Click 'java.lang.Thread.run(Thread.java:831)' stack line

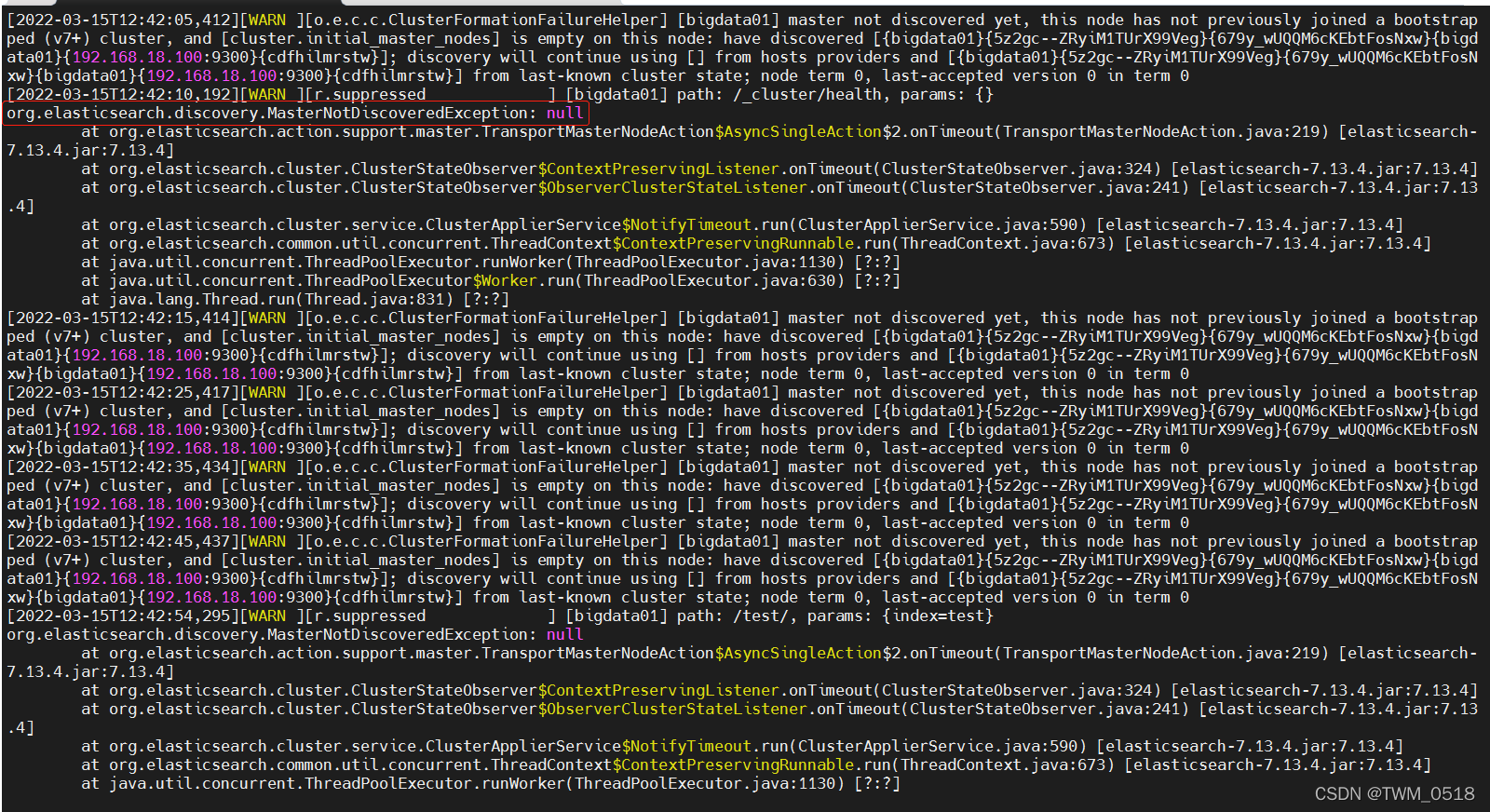(281, 299)
